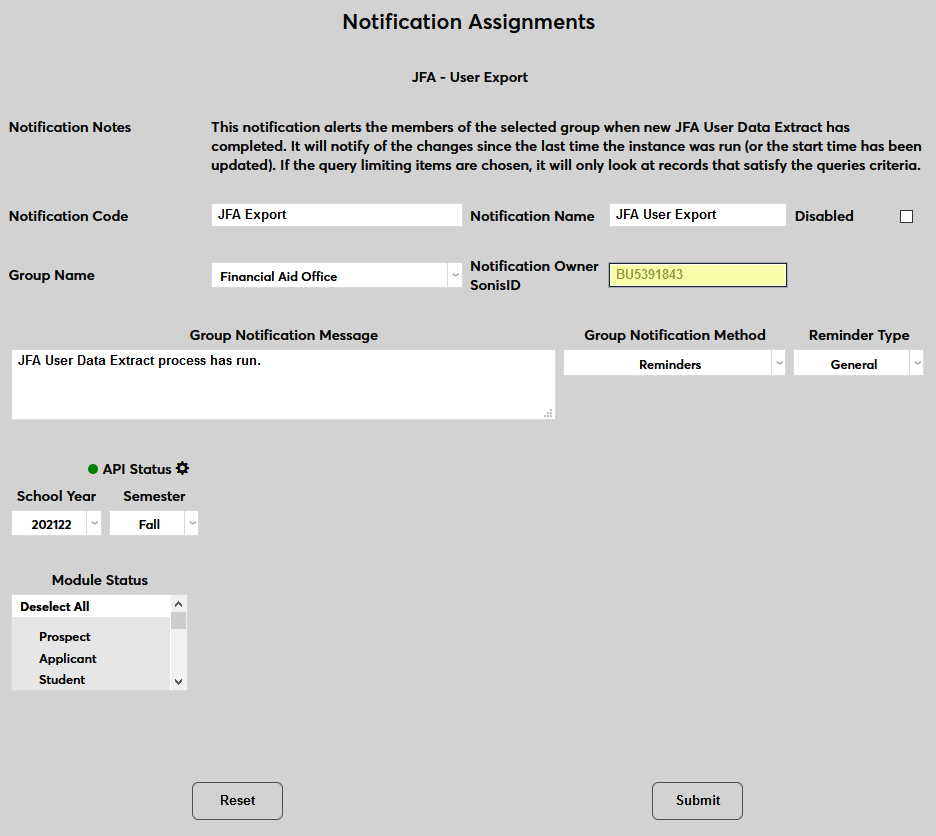Click the Group Notification Message text area
Image resolution: width=936 pixels, height=836 pixels.
283,385
